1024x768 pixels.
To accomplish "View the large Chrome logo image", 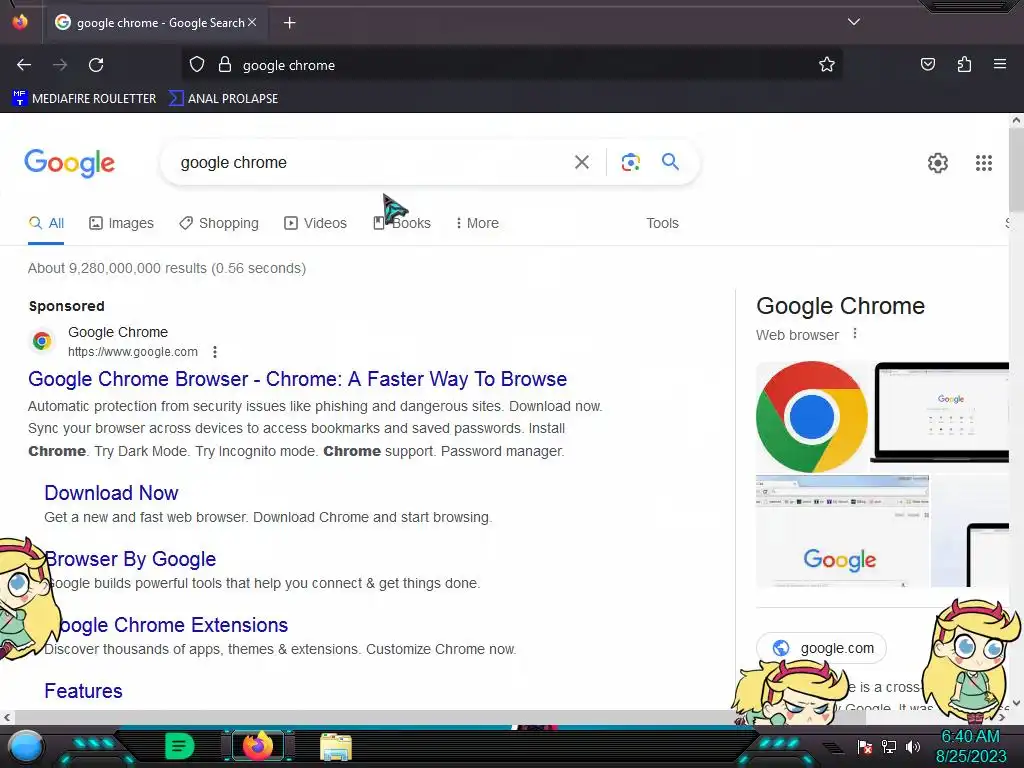I will pos(812,417).
